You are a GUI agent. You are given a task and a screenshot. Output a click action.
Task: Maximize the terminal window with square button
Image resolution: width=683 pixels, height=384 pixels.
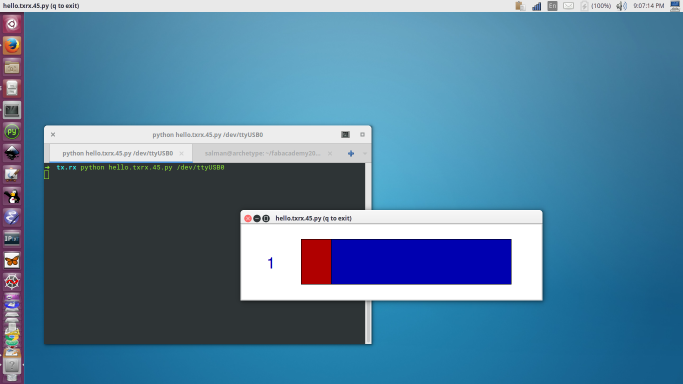click(x=362, y=135)
